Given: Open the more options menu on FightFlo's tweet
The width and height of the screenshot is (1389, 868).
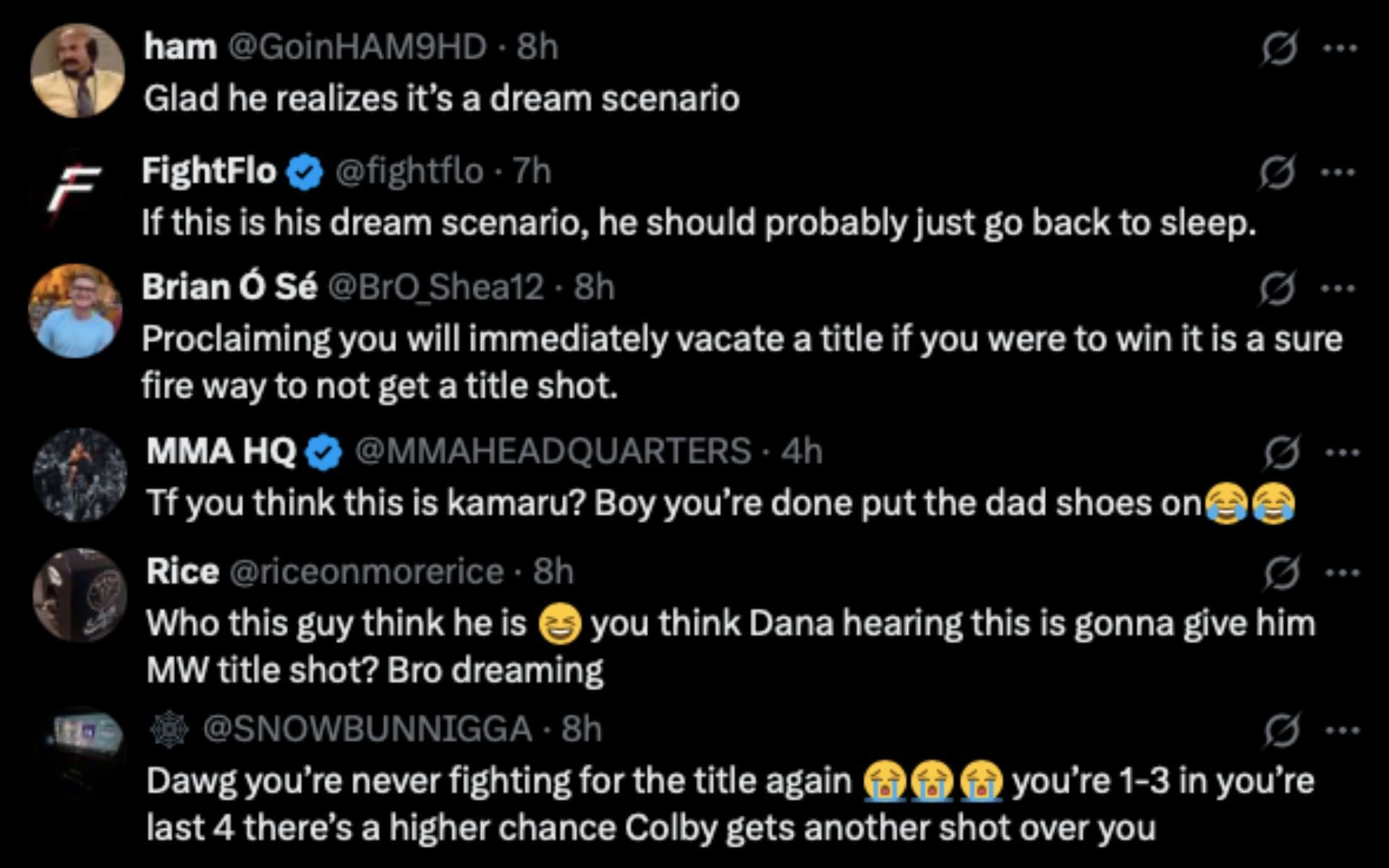Looking at the screenshot, I should 1338,172.
